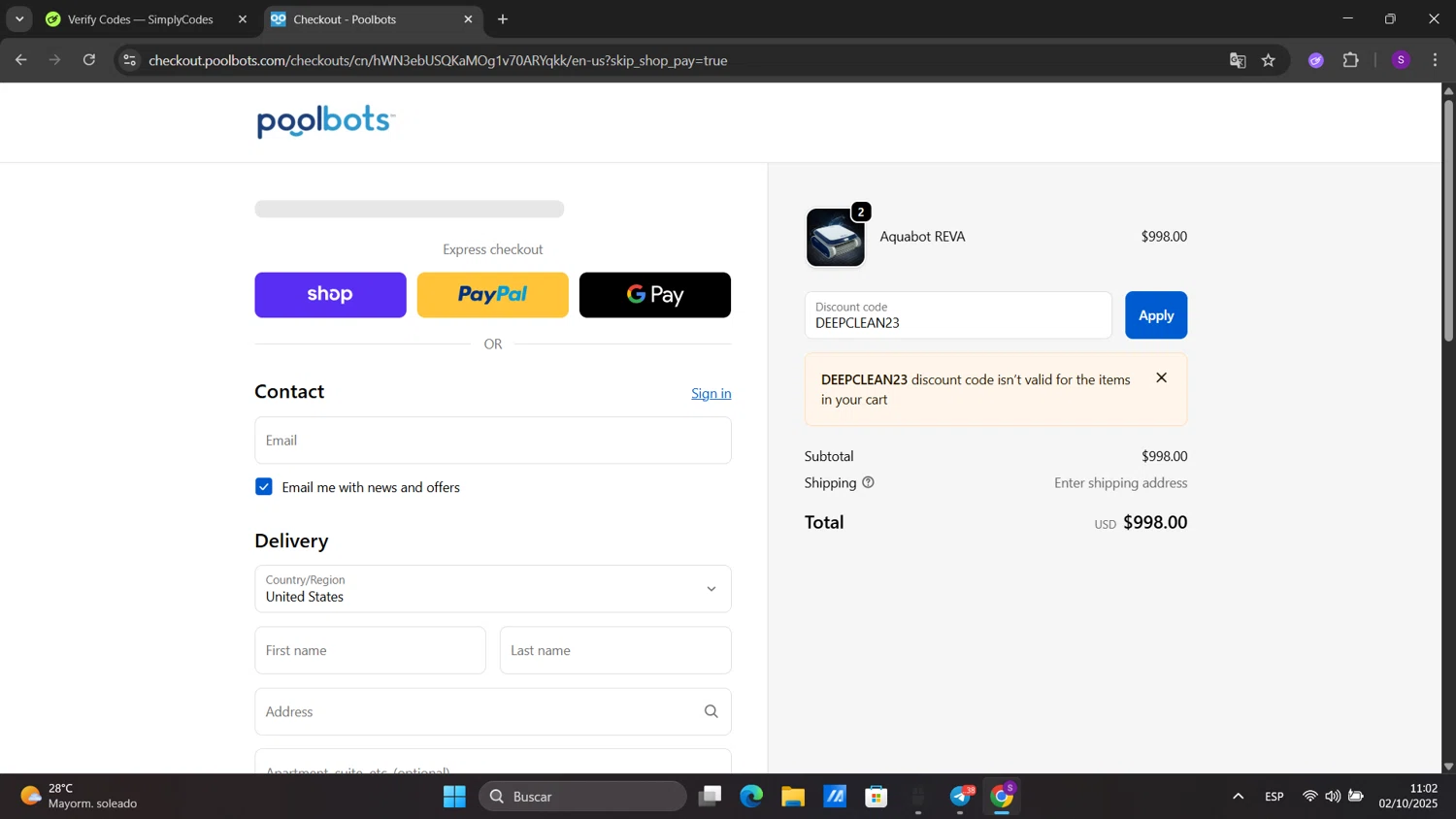Choose Google Pay express checkout

point(655,295)
